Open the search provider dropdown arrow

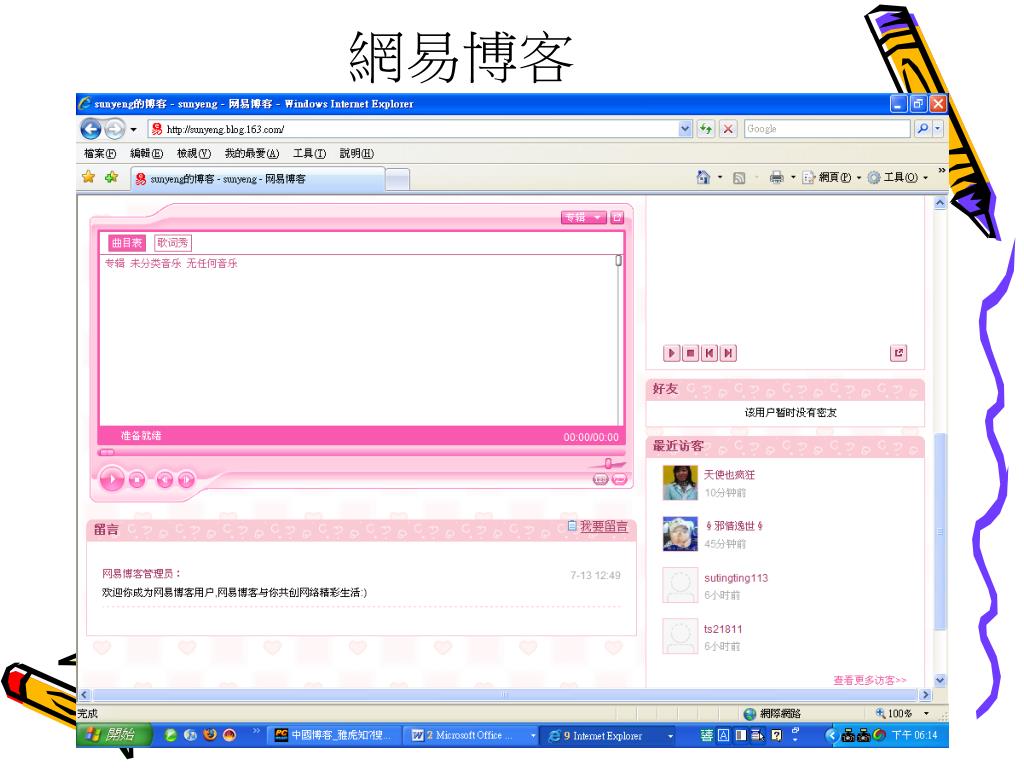(938, 129)
